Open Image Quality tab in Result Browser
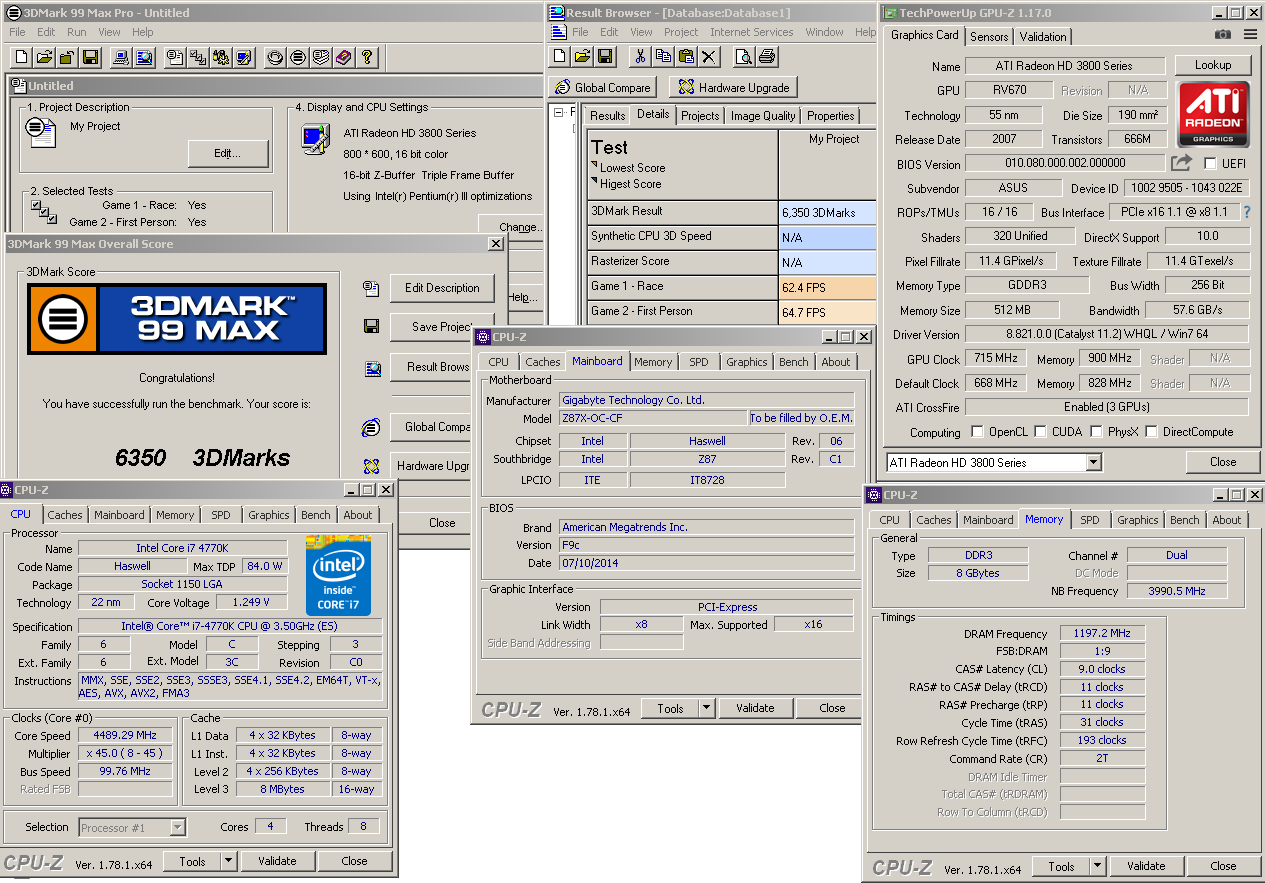Screen dimensions: 1265x883 pos(763,116)
